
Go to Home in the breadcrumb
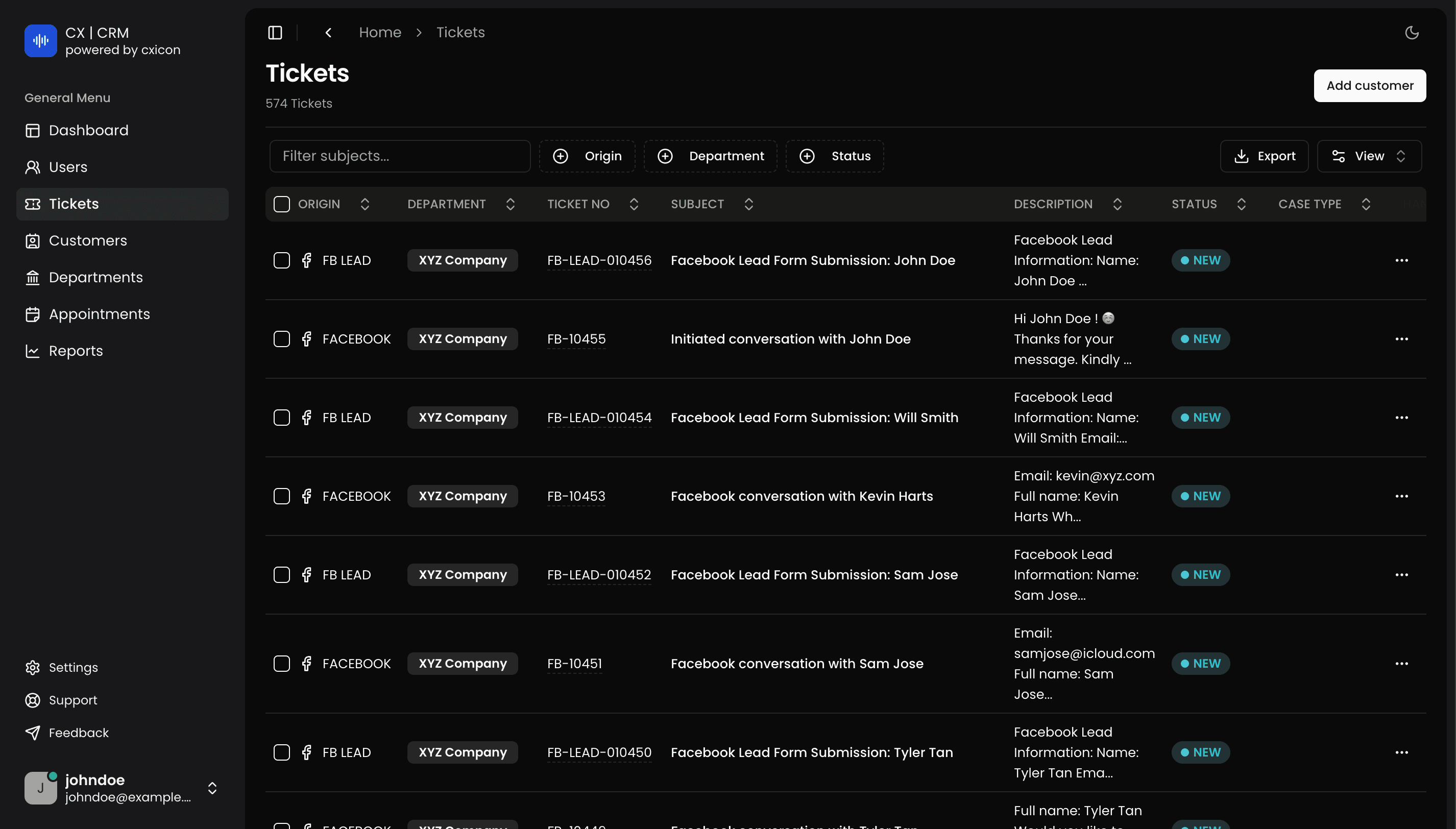click(380, 33)
